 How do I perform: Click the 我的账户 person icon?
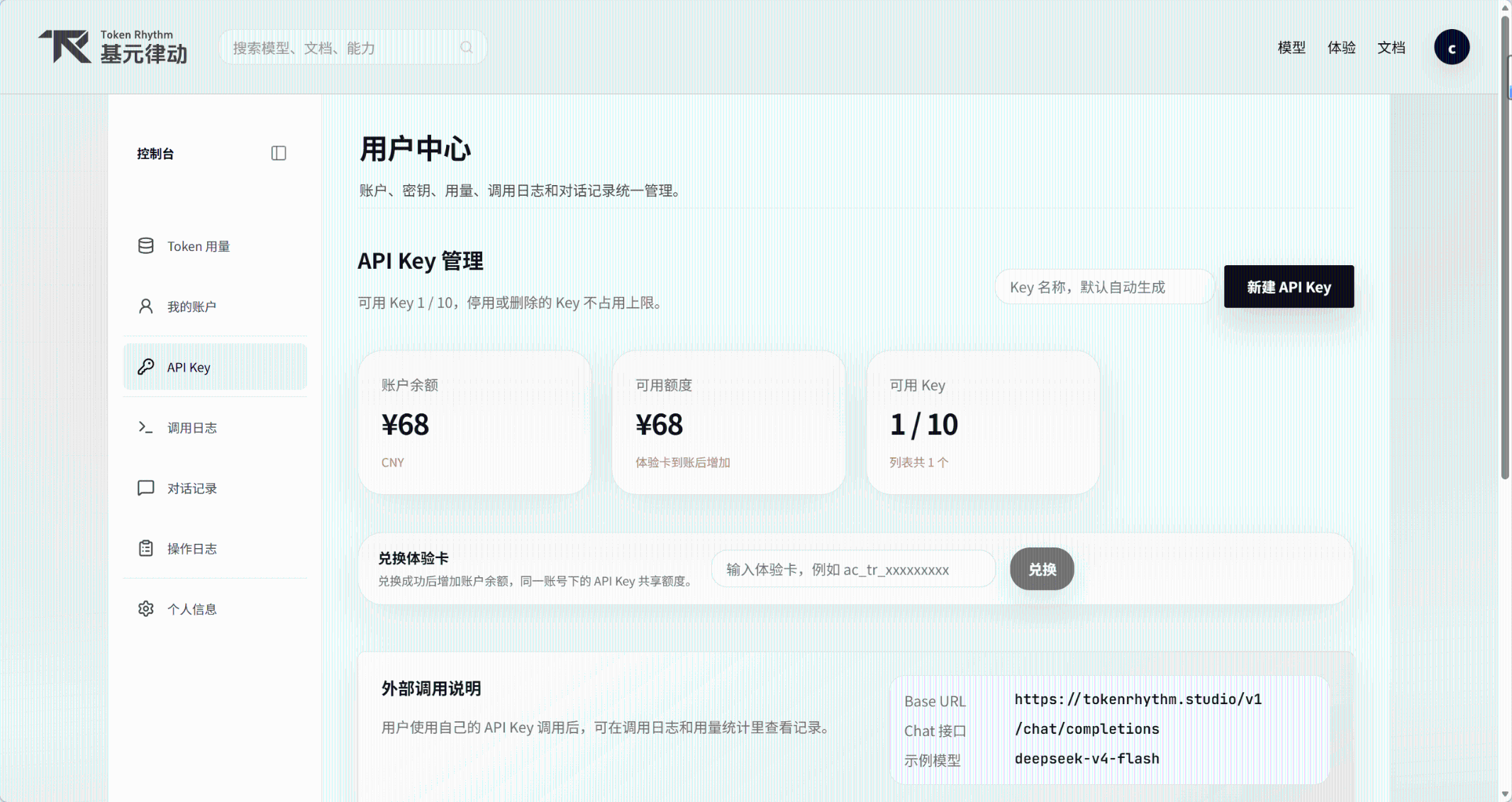click(145, 306)
